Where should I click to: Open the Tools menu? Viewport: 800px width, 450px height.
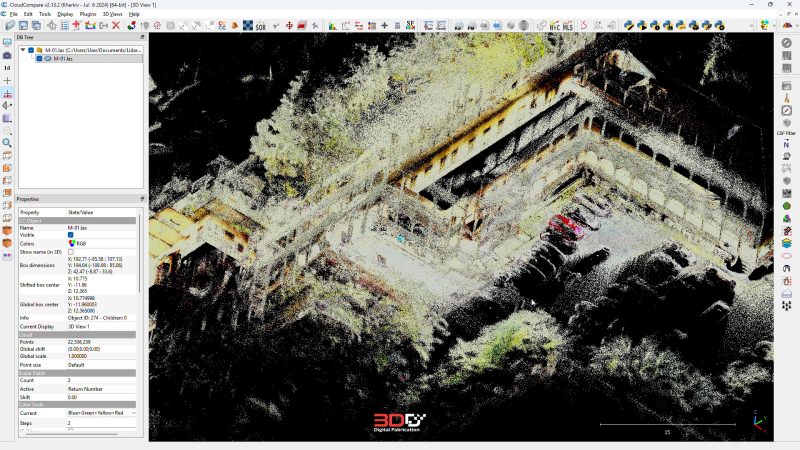coord(45,14)
